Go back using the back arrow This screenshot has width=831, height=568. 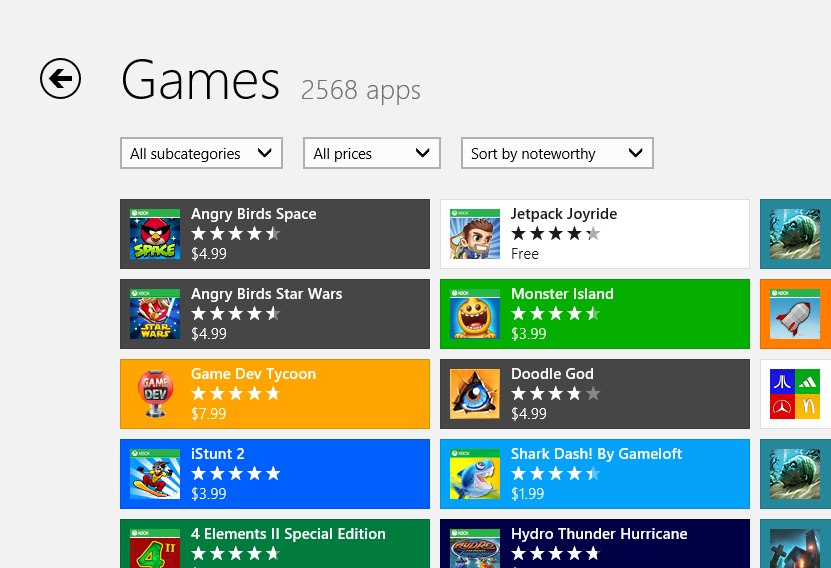(x=60, y=79)
